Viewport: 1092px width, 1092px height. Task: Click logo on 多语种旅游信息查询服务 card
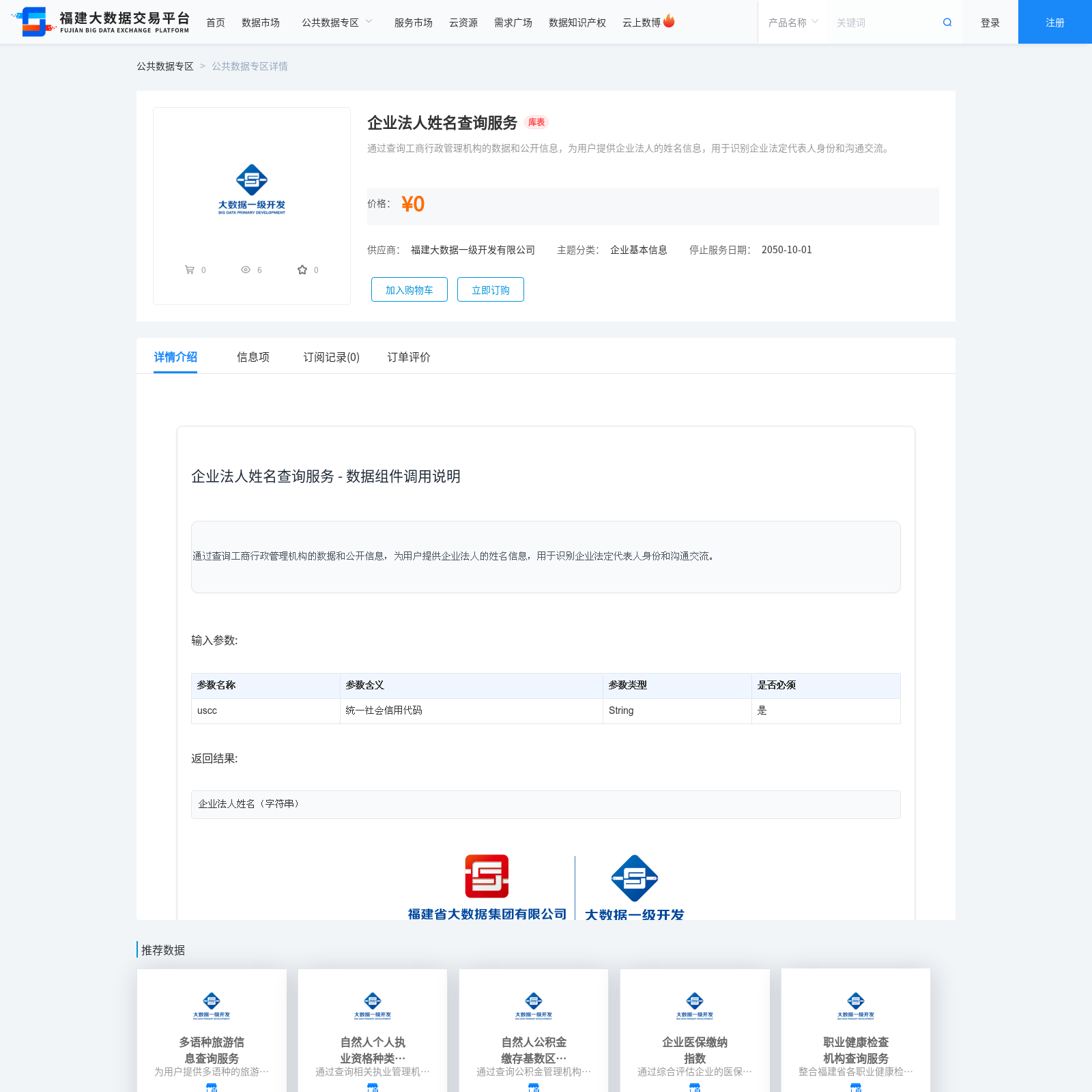tap(212, 1005)
